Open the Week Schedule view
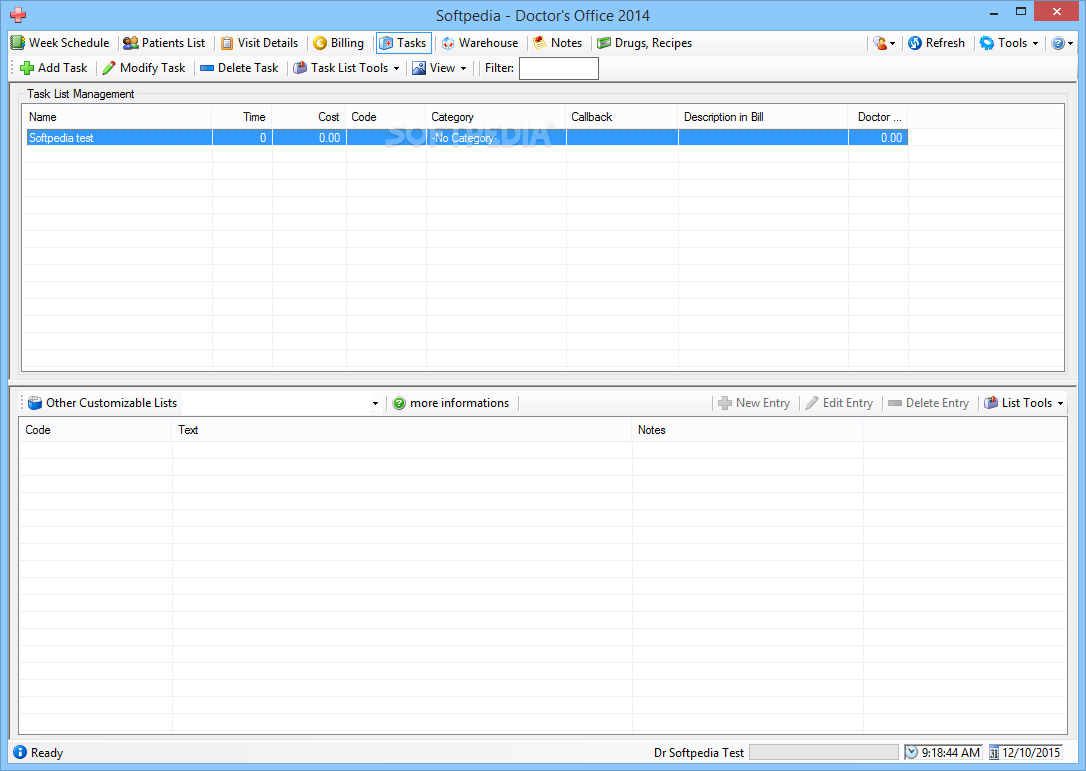Image resolution: width=1086 pixels, height=771 pixels. coord(60,43)
